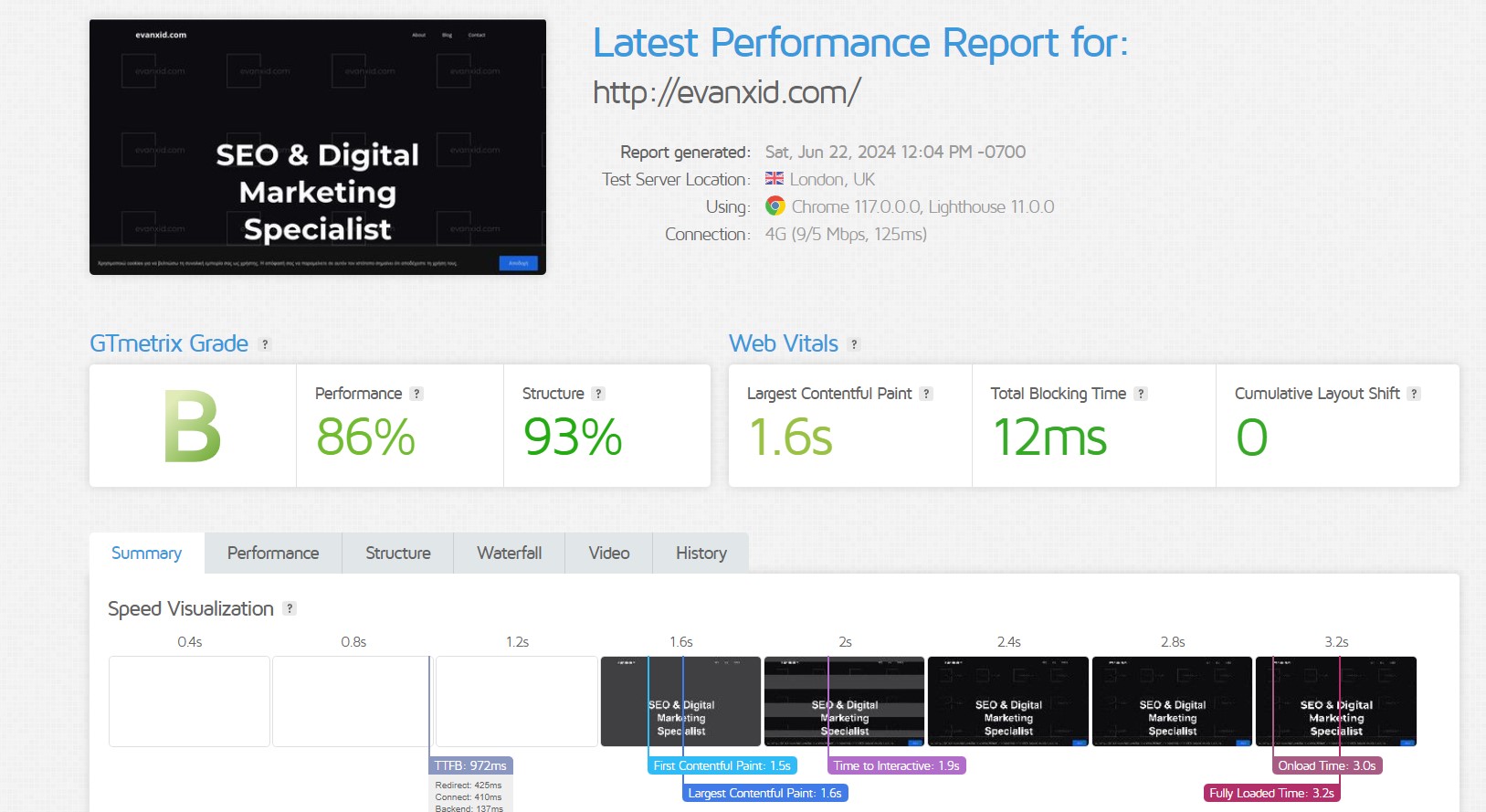Click help icon beside Structure score
This screenshot has height=812, width=1486.
598,394
